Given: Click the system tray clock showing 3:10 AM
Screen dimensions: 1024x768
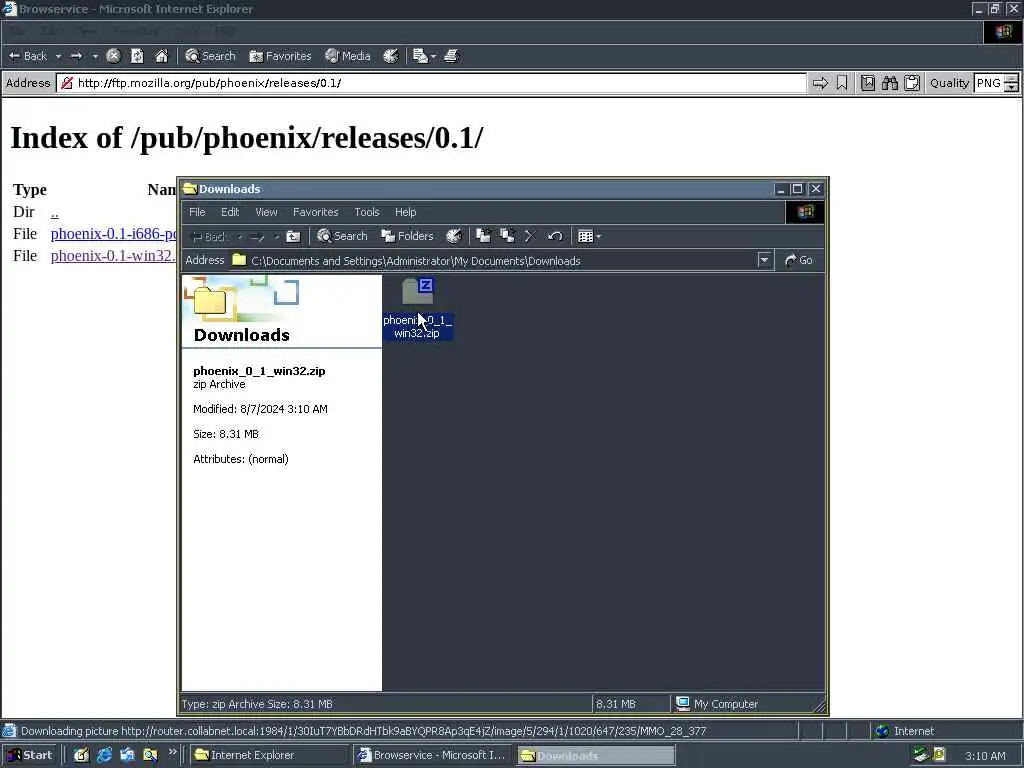Looking at the screenshot, I should (985, 756).
